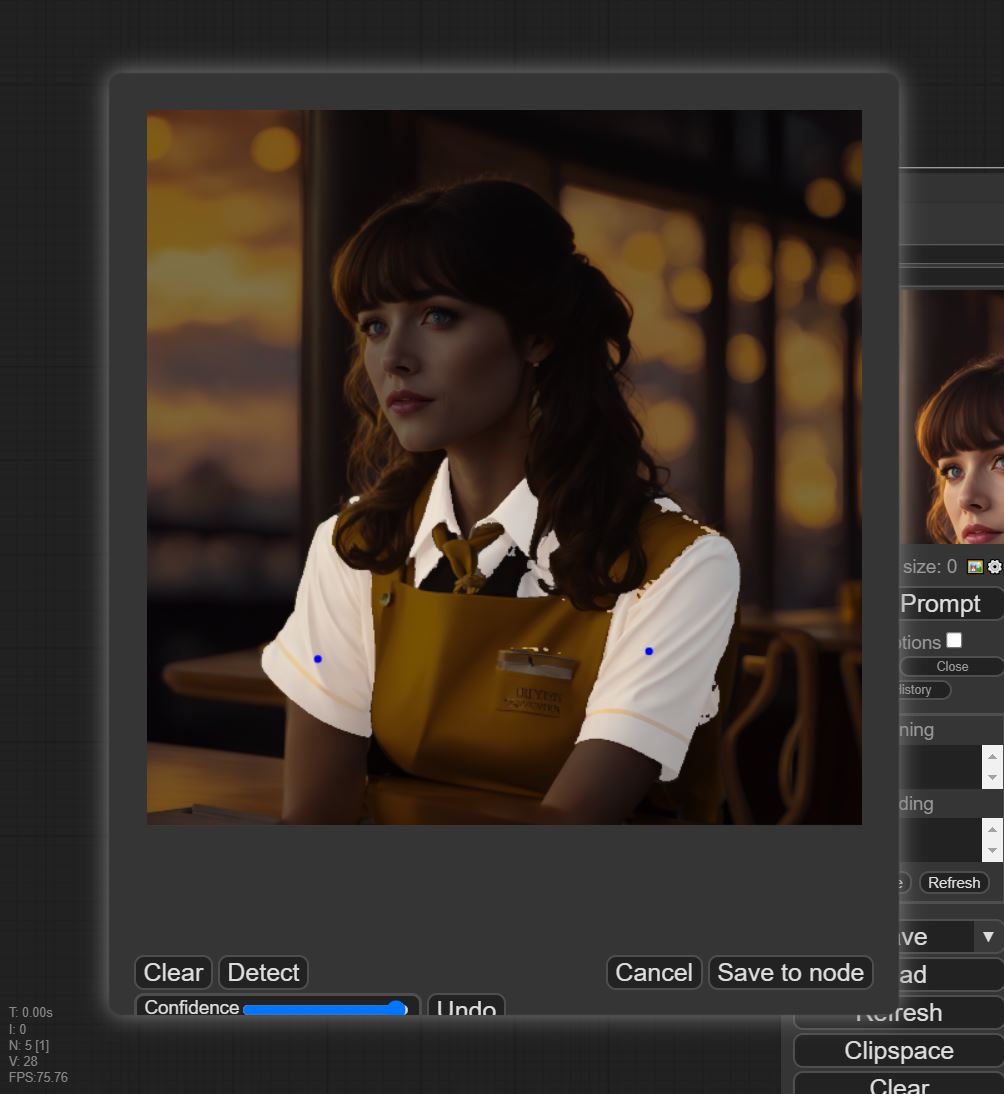Undo the last point
Screen dimensions: 1004x1094
[466, 1006]
